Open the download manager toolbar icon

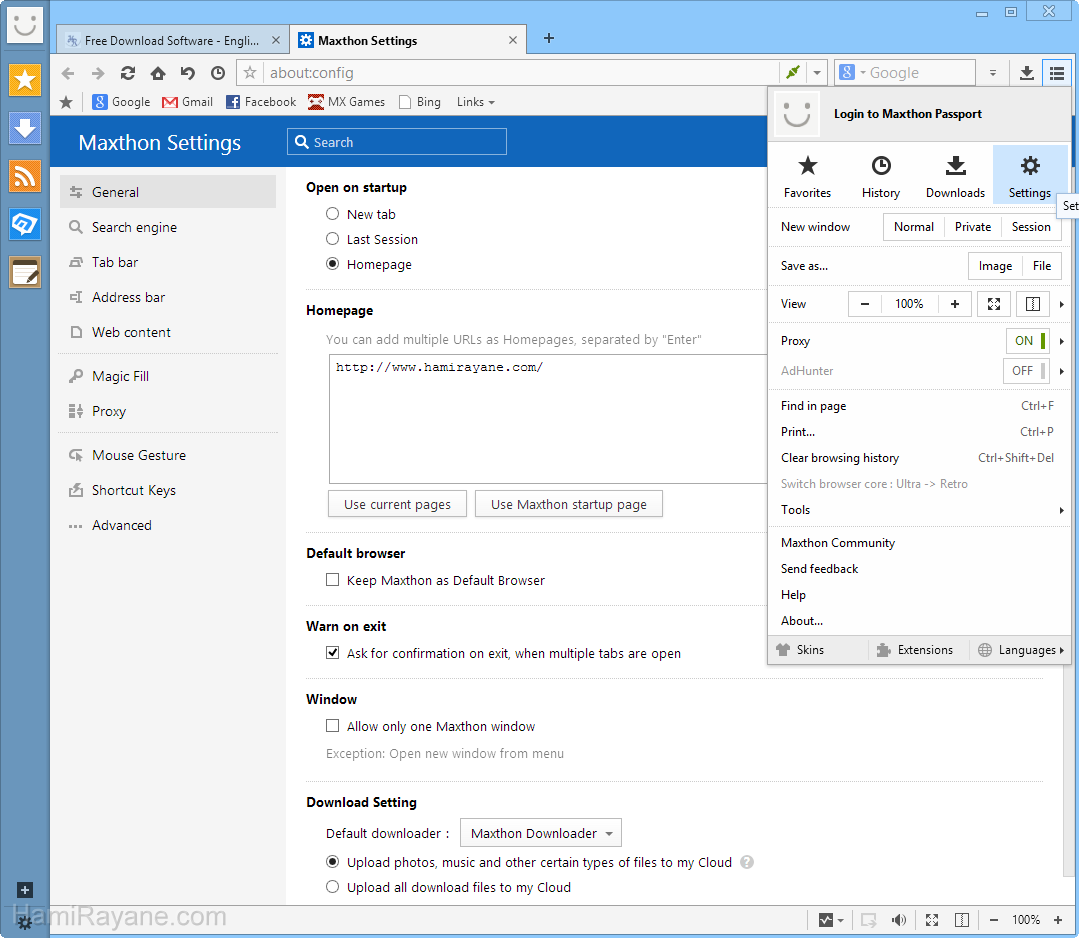(x=1027, y=73)
